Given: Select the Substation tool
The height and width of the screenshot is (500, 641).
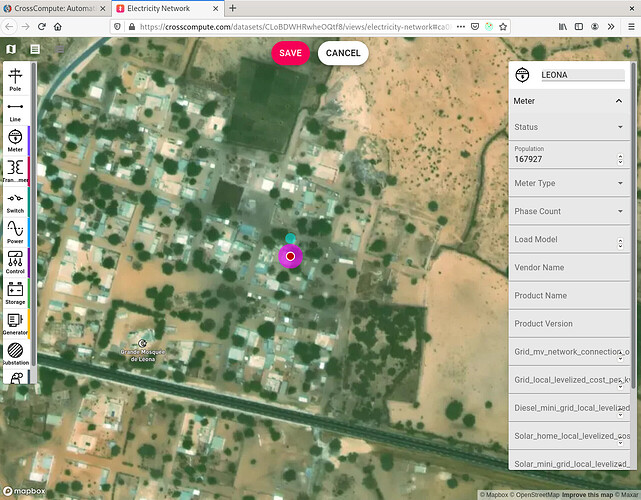Looking at the screenshot, I should (x=15, y=354).
